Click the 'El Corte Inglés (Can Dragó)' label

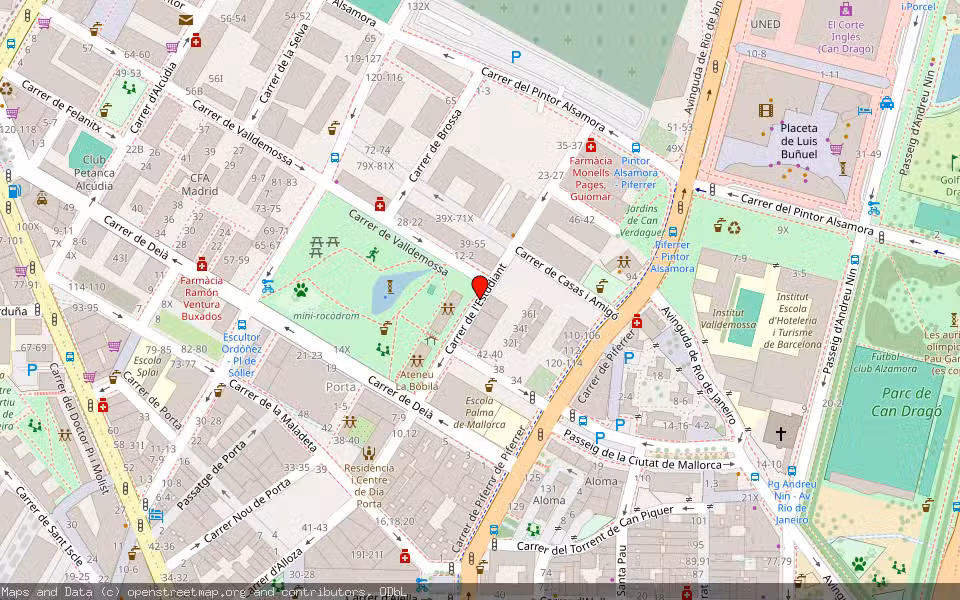846,37
